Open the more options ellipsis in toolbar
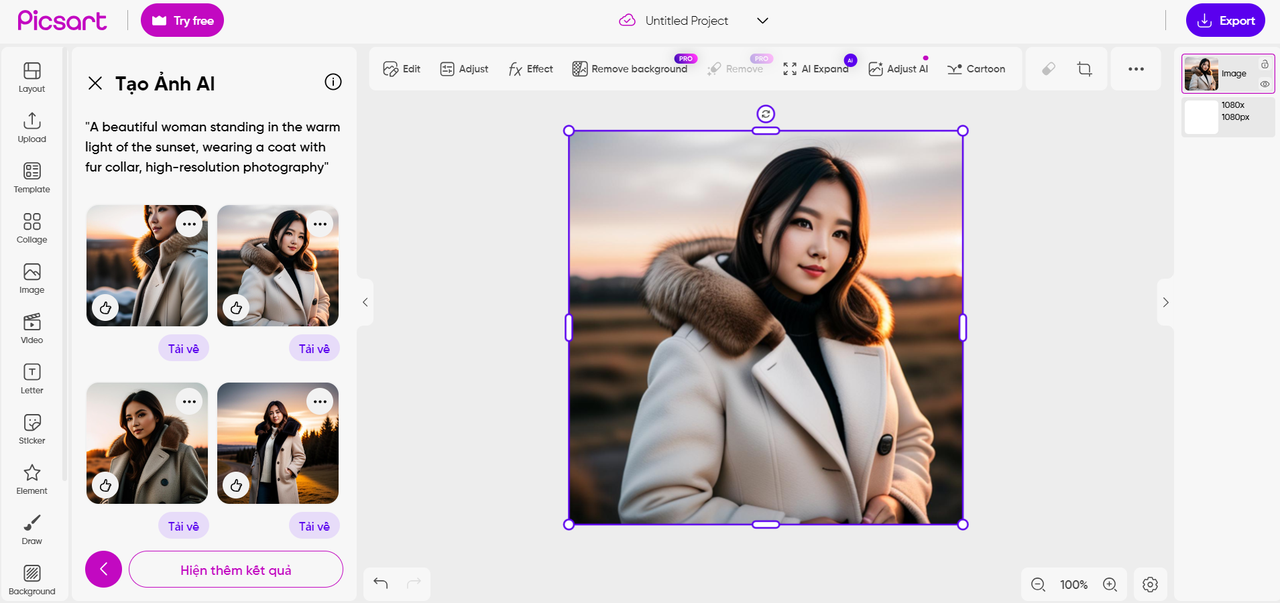The height and width of the screenshot is (603, 1280). 1136,69
